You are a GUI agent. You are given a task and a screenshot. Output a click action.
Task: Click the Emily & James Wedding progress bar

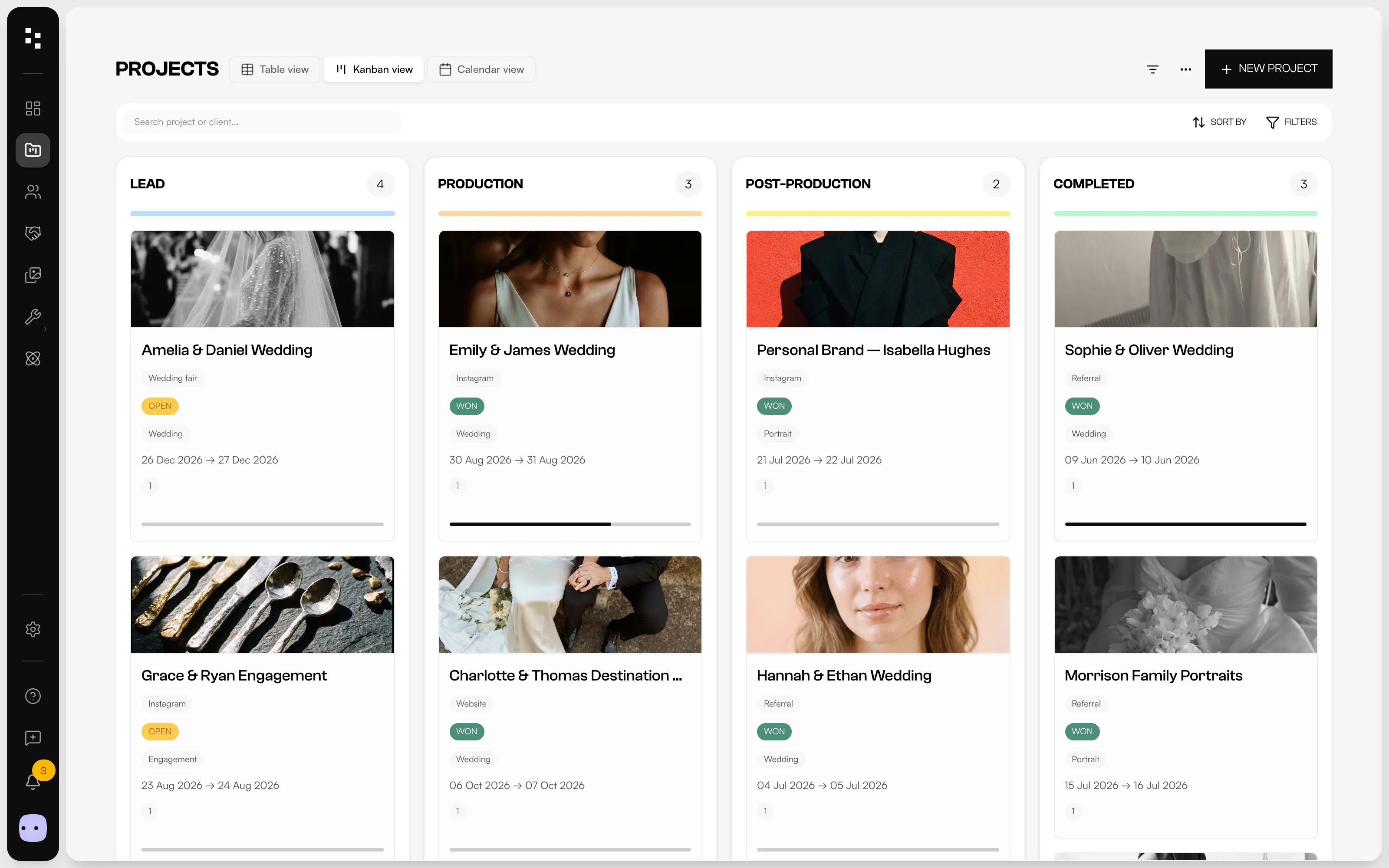pos(570,524)
